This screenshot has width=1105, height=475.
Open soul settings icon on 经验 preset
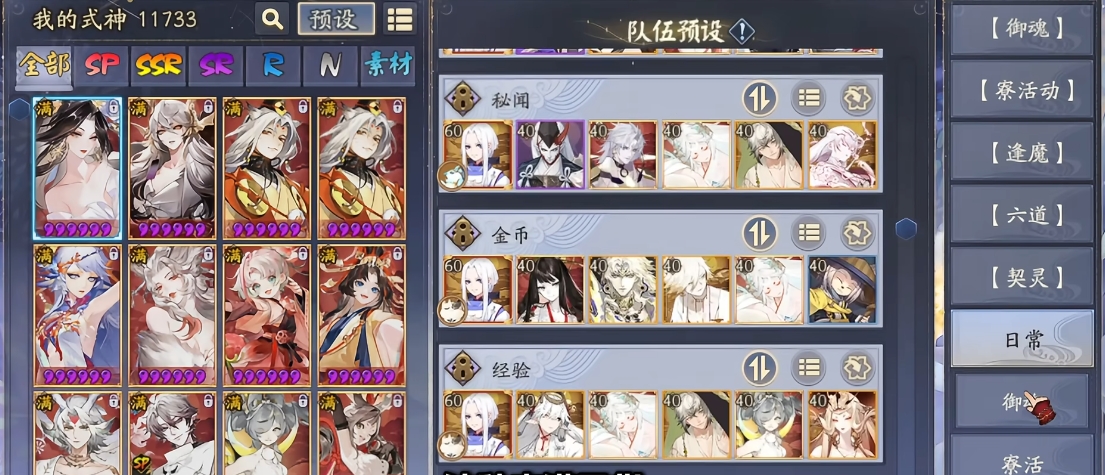click(x=858, y=368)
